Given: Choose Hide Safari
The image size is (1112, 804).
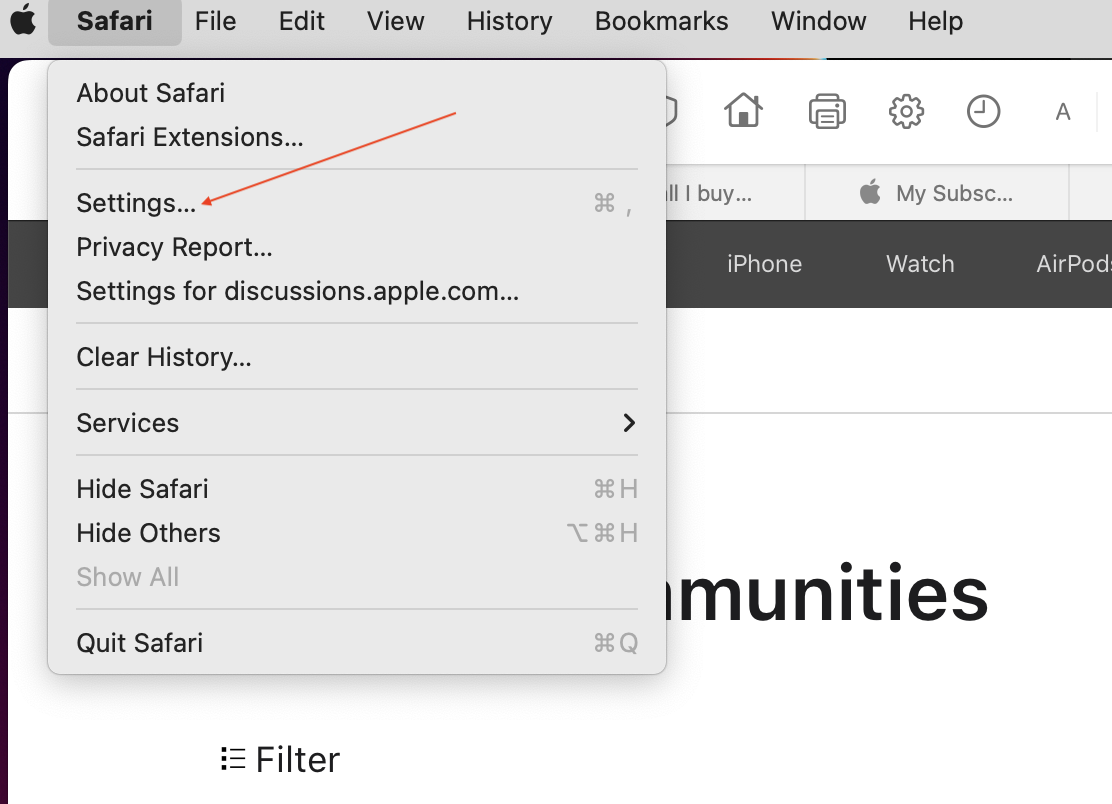Looking at the screenshot, I should coord(357,488).
